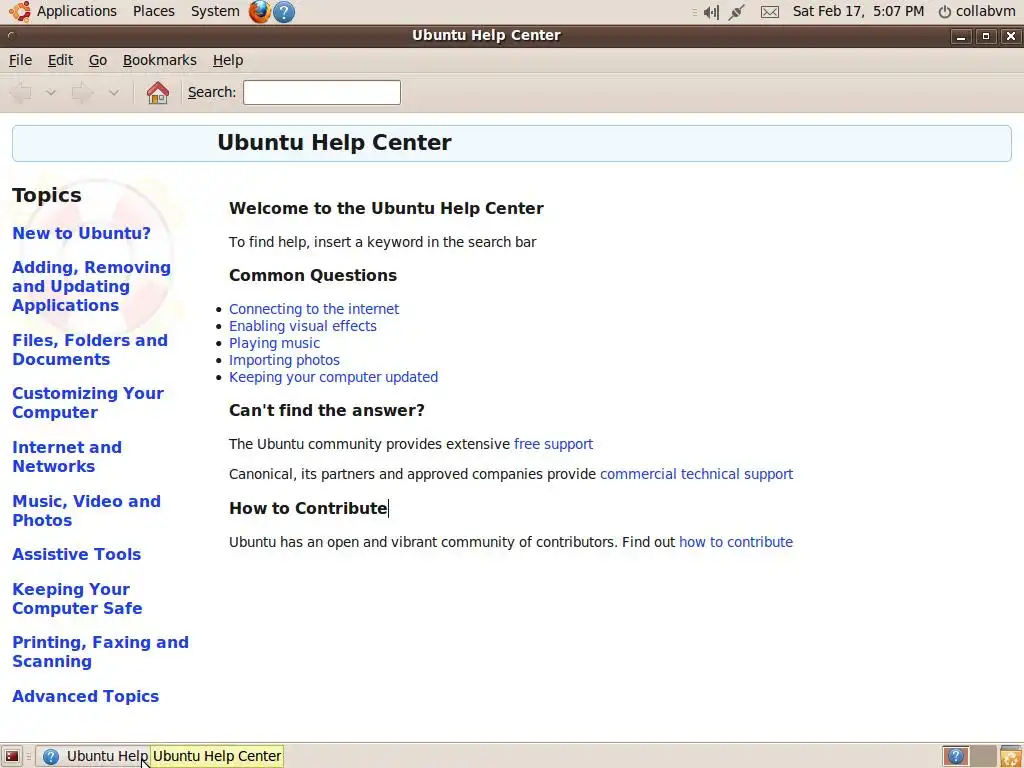Open the Help menu
This screenshot has width=1024, height=768.
tap(228, 60)
